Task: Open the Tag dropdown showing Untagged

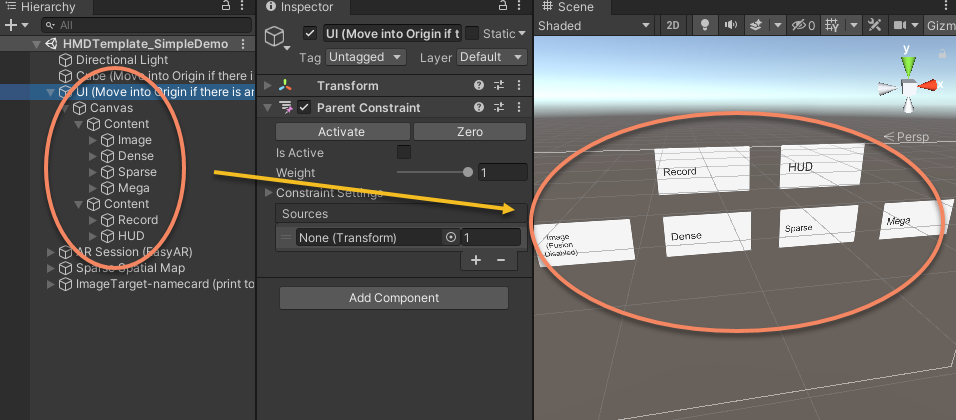Action: [x=366, y=57]
